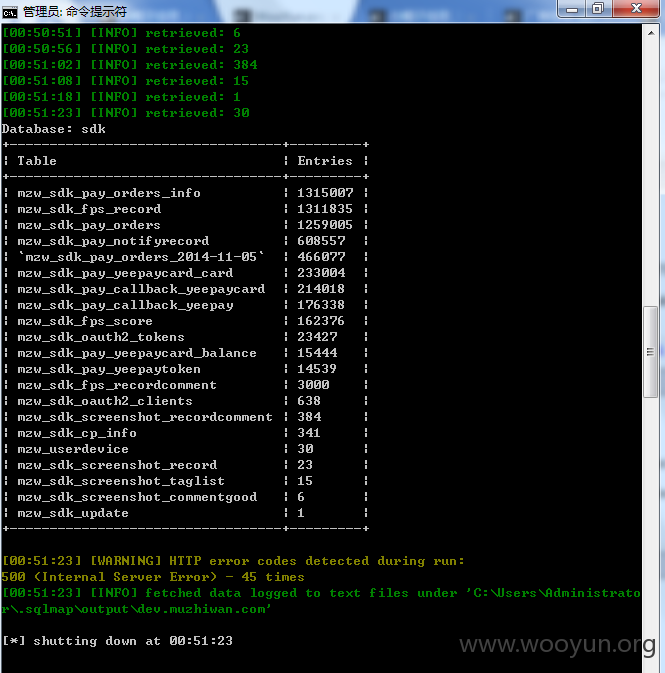Click entries value 1259005
Viewport: 665px width, 673px height.
pyautogui.click(x=325, y=225)
